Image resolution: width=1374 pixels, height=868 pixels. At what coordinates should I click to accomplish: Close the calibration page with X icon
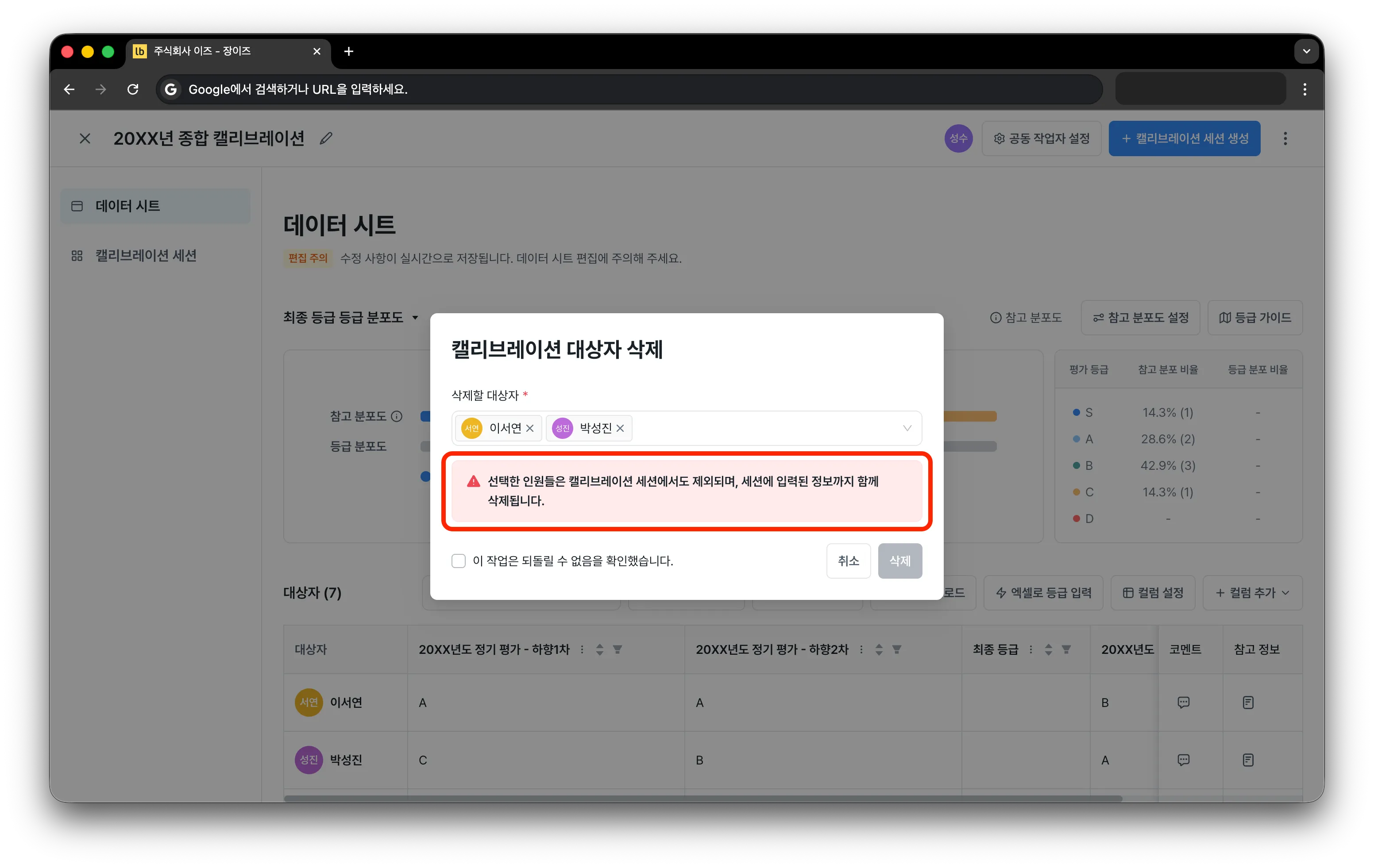tap(85, 138)
